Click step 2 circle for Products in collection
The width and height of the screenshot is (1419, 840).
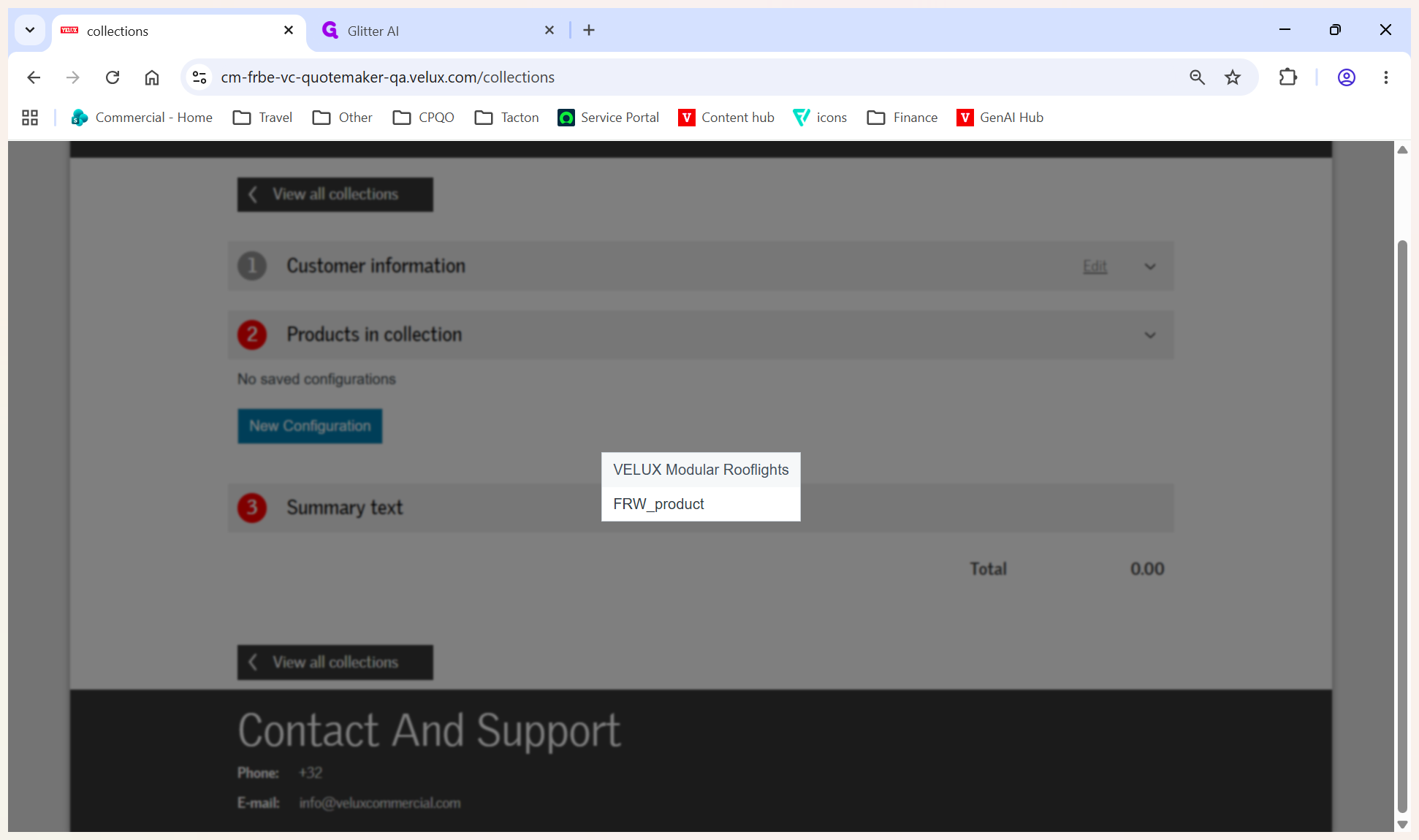tap(252, 335)
